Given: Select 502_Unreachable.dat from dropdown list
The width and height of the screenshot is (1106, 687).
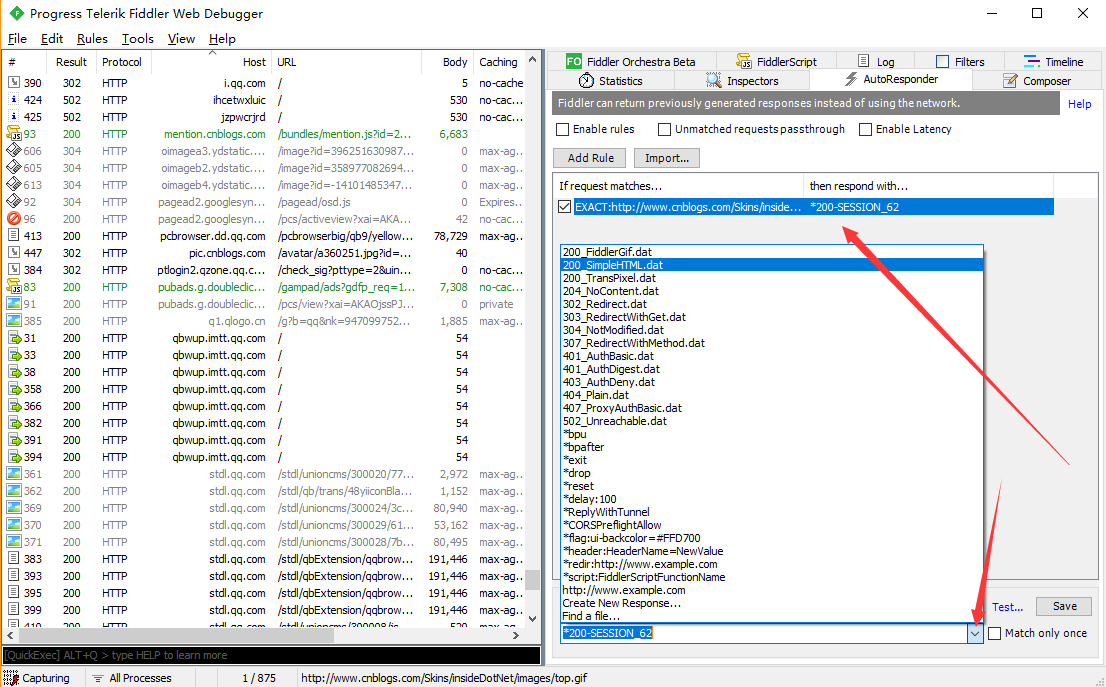Looking at the screenshot, I should [x=772, y=421].
